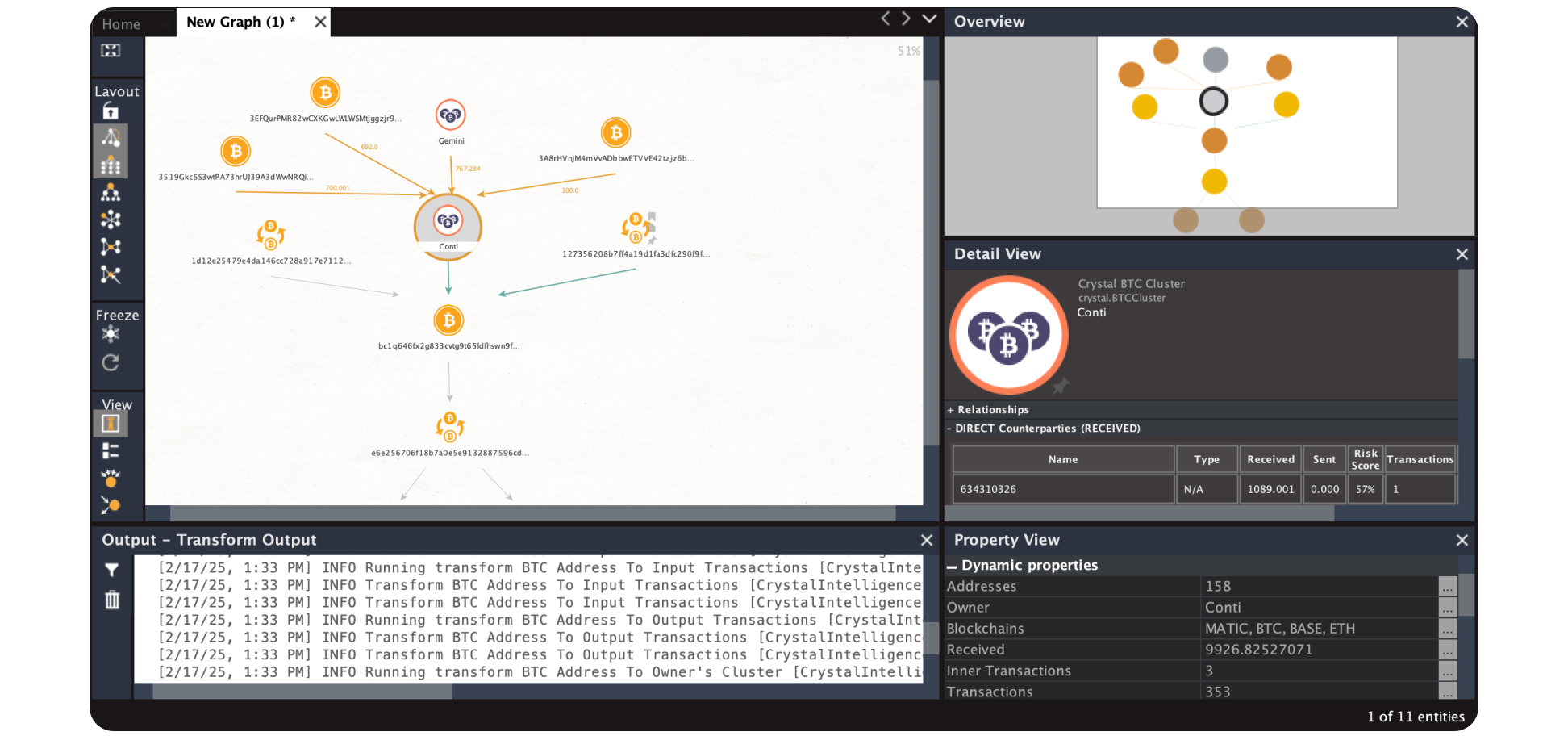Image resolution: width=1568 pixels, height=736 pixels.
Task: Open the ellipsis editor for Received property
Action: 1448,650
